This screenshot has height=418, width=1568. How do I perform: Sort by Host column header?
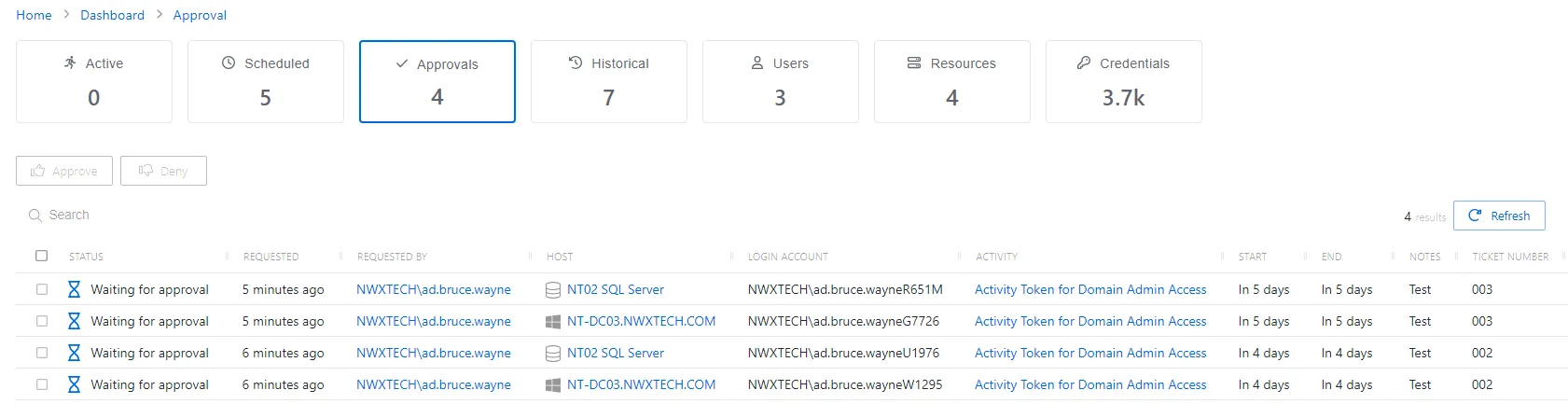(560, 257)
